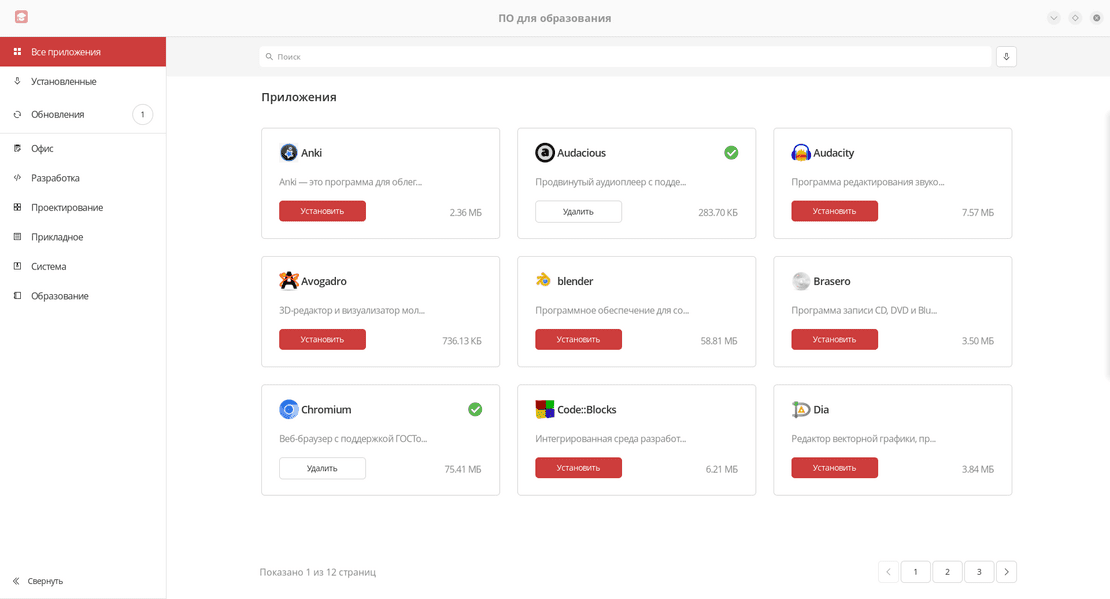Screen dimensions: 1110x599
Task: Select the Прикладное category
Action: pyautogui.click(x=83, y=236)
